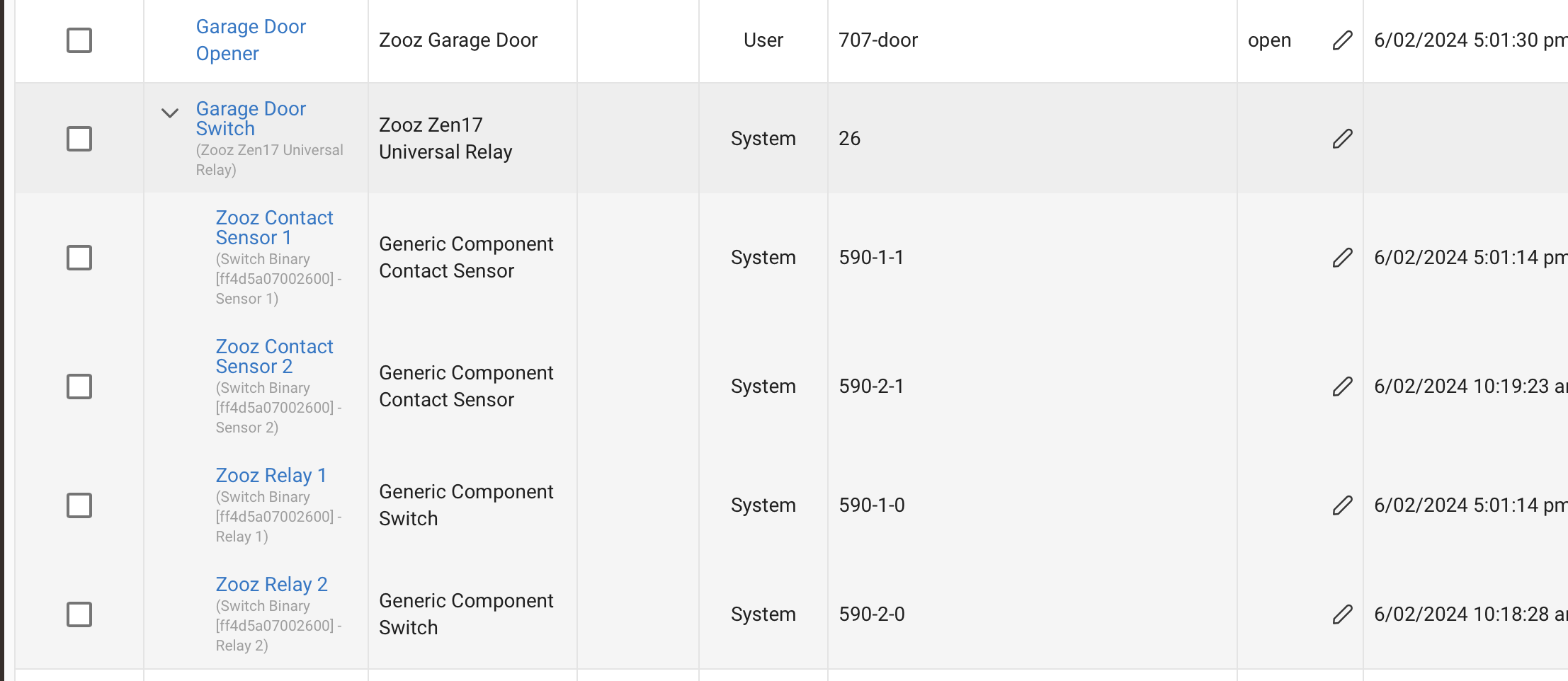Click edit pencil for Zooz Relay 1
Image resolution: width=1568 pixels, height=681 pixels.
click(1342, 505)
